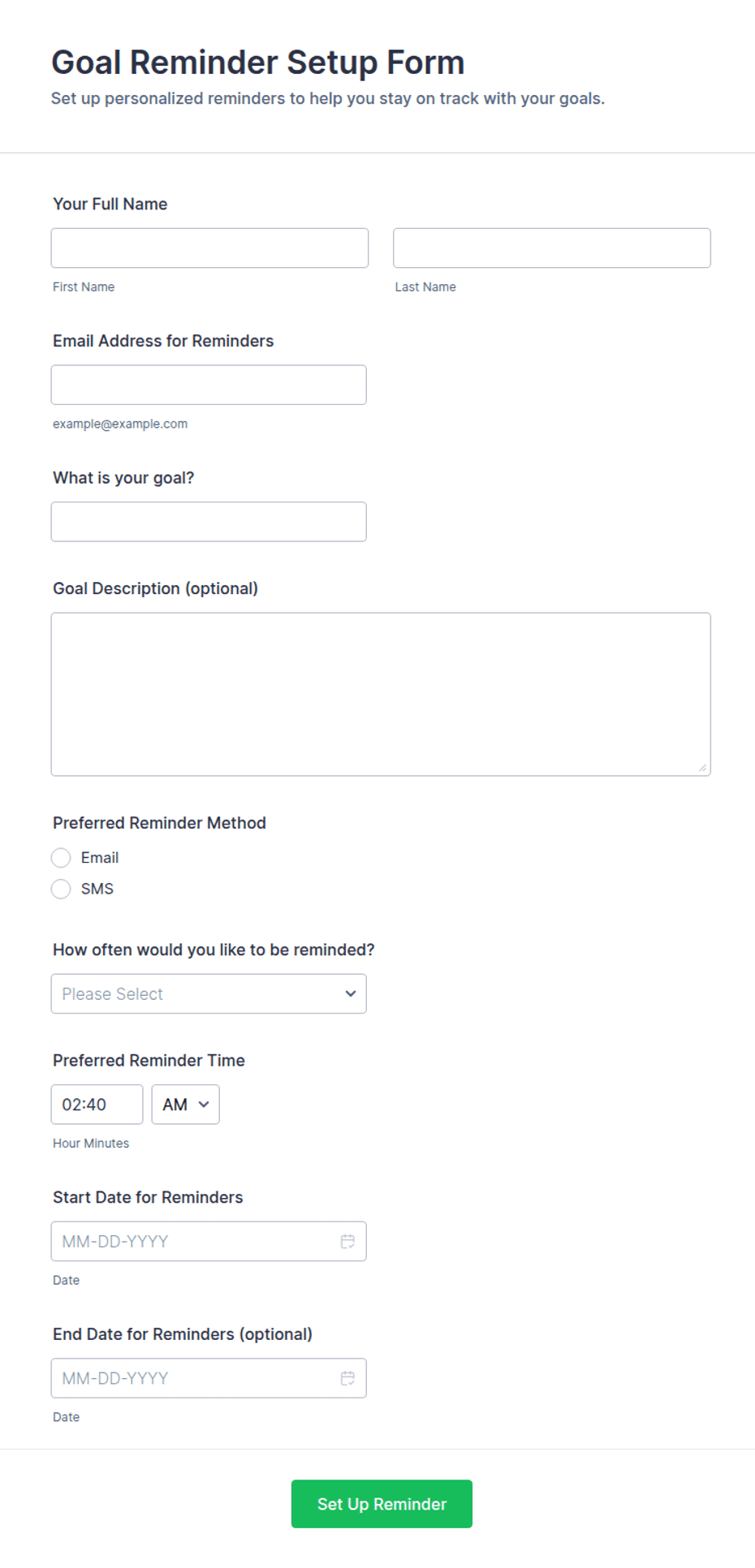Click the Email Address for Reminders field

point(209,385)
